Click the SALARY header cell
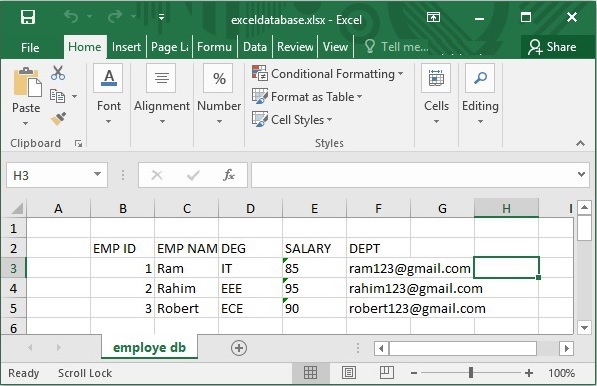This screenshot has width=597, height=386. pos(314,248)
